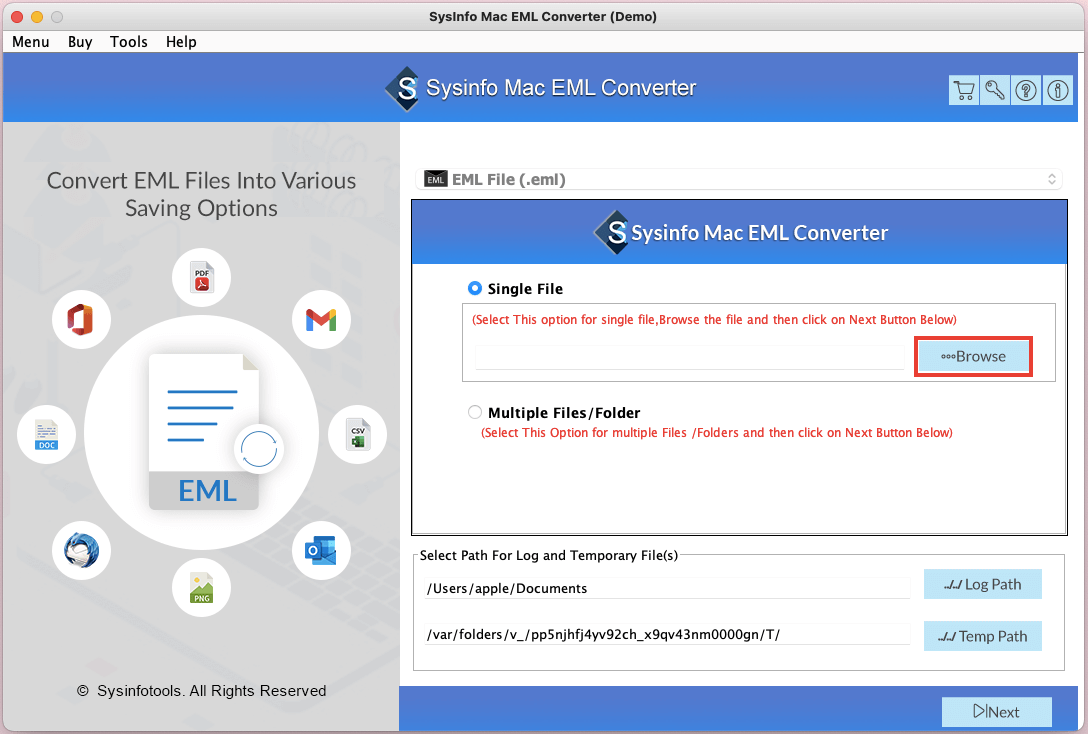This screenshot has width=1088, height=734.
Task: Select the Multiple Files/Folder radio button
Action: point(475,412)
